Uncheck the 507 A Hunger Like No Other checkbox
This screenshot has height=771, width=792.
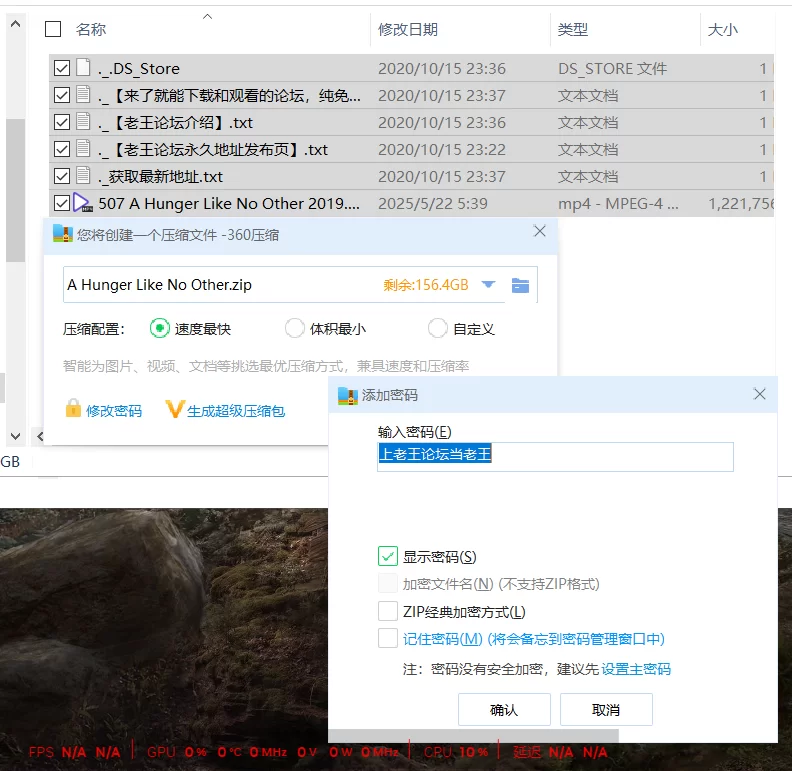pos(62,203)
